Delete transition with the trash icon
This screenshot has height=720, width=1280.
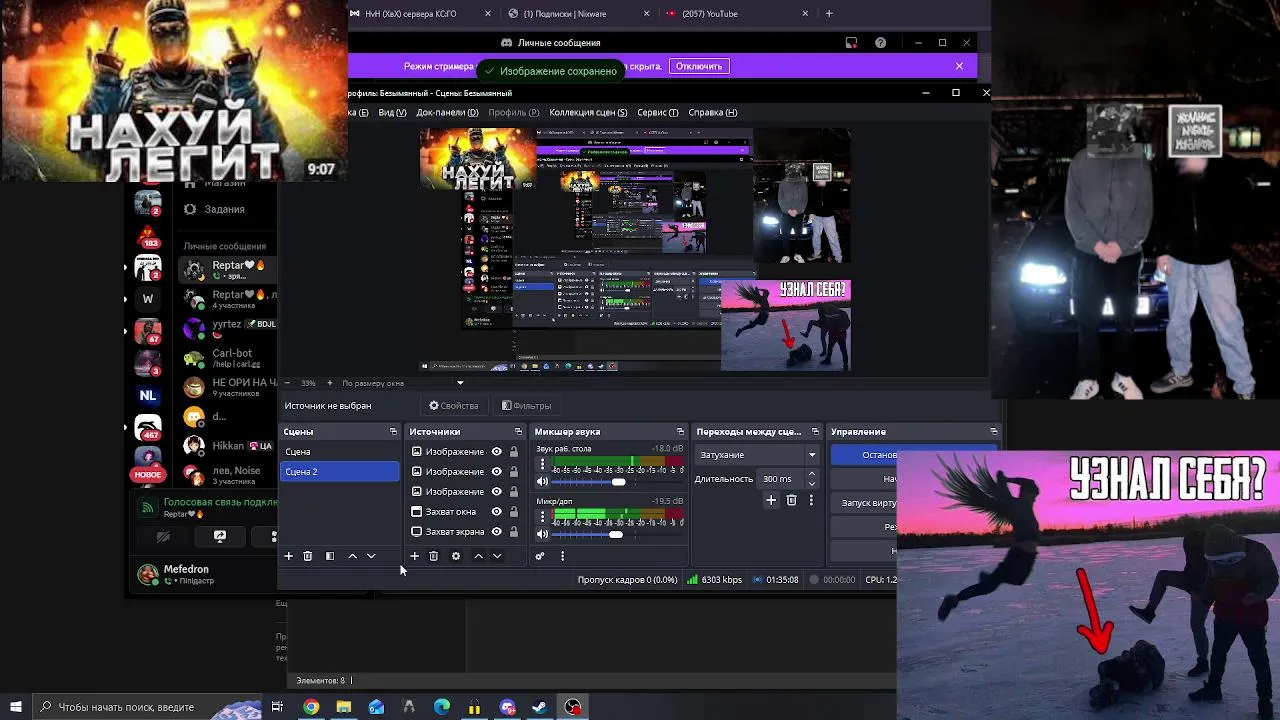click(791, 500)
